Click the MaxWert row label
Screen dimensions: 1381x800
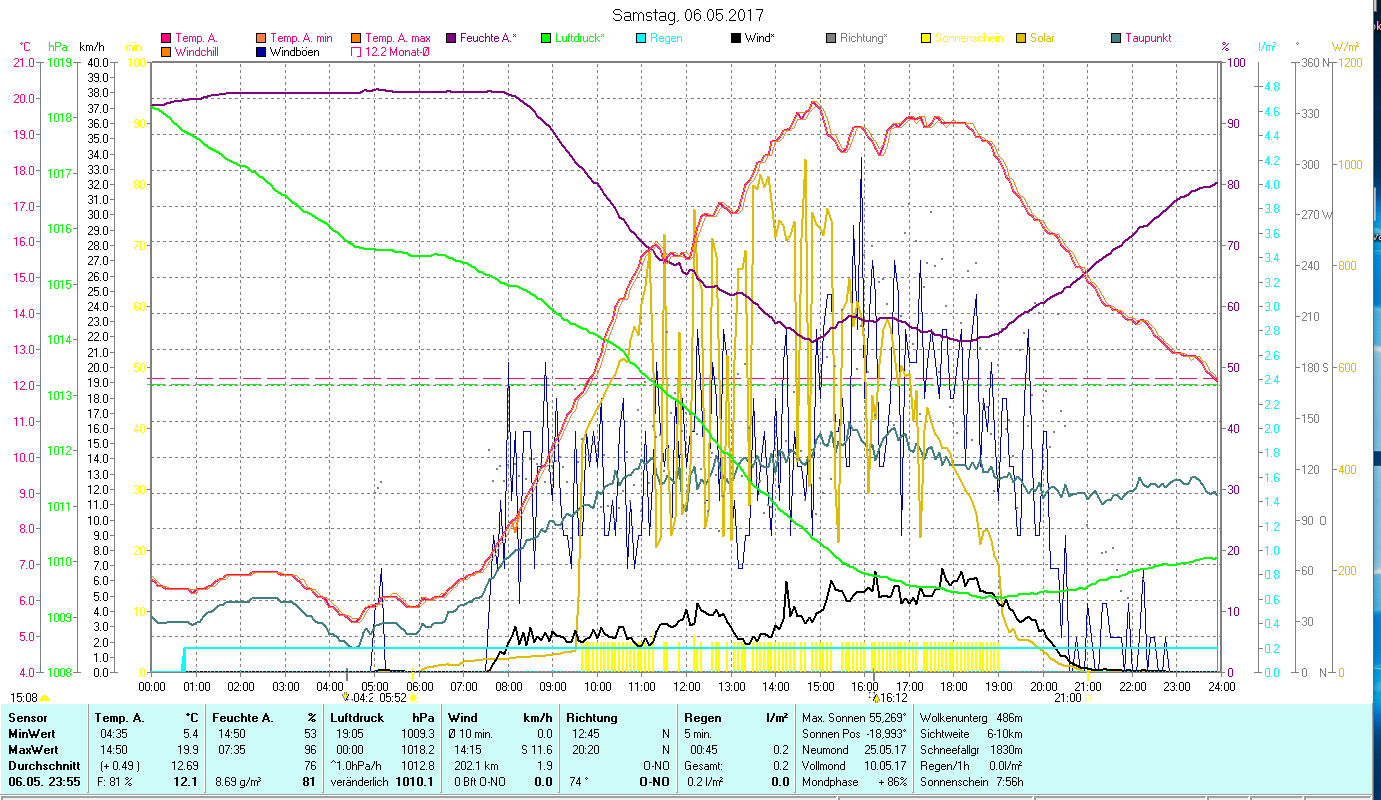pyautogui.click(x=35, y=750)
